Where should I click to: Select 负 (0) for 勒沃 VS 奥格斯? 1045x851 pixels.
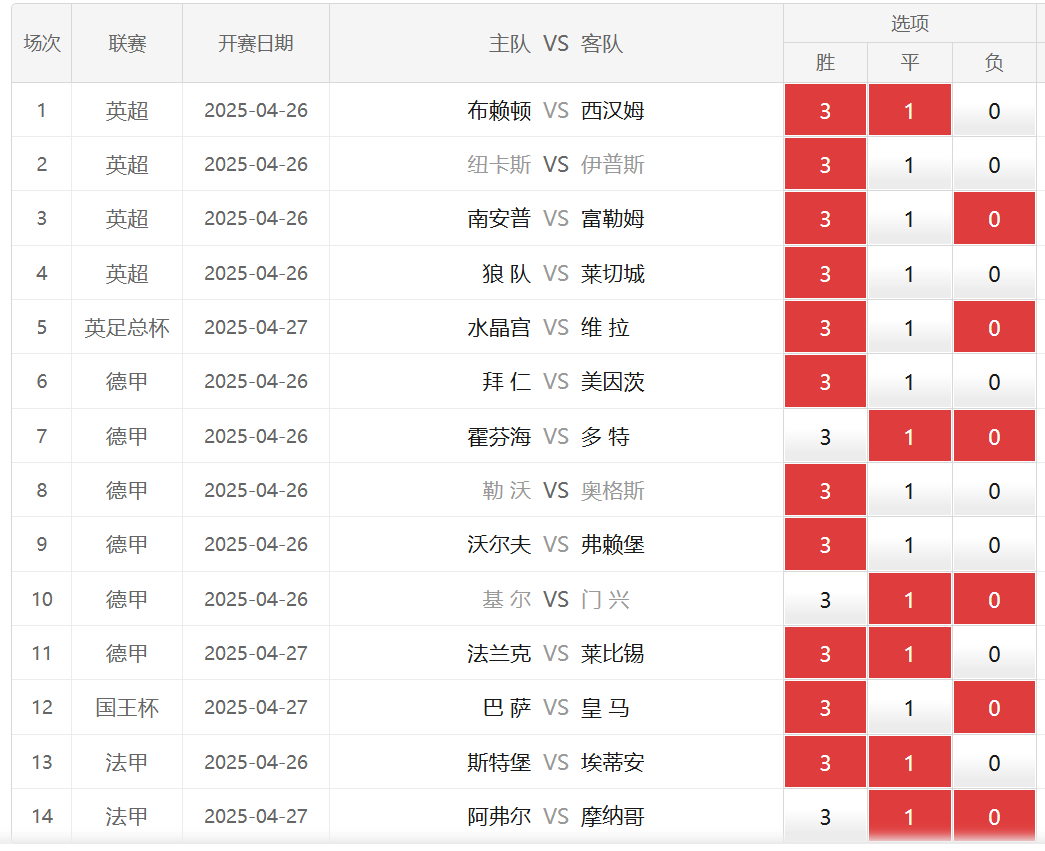tap(994, 490)
